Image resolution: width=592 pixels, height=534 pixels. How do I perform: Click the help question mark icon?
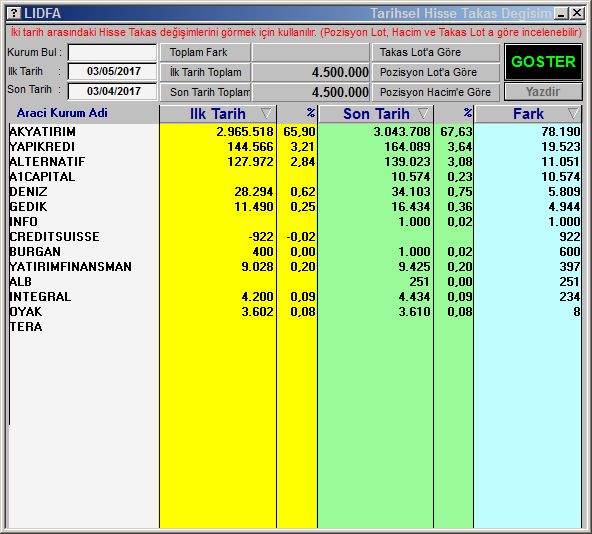click(14, 13)
